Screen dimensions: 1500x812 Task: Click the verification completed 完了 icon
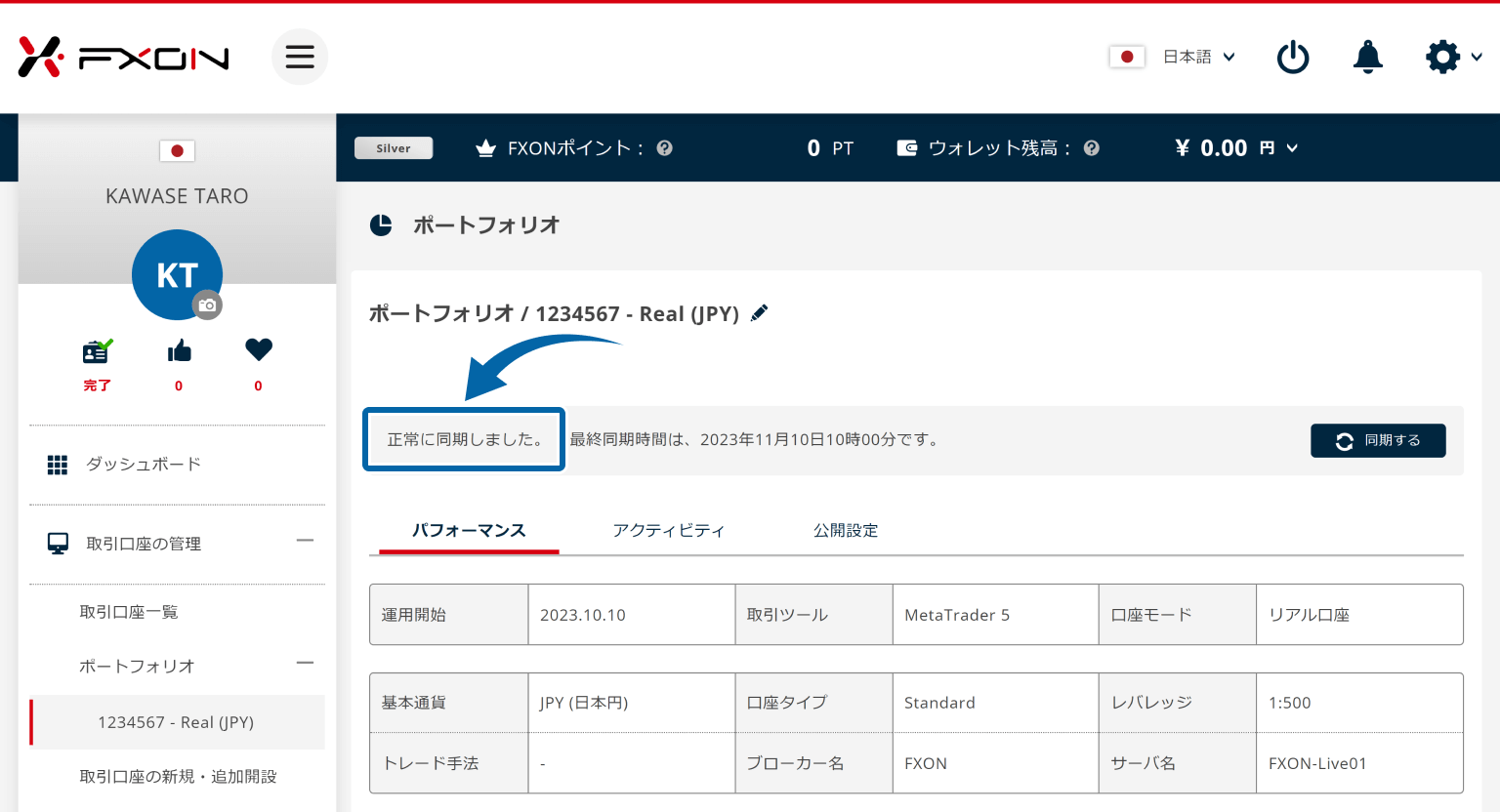pyautogui.click(x=98, y=350)
